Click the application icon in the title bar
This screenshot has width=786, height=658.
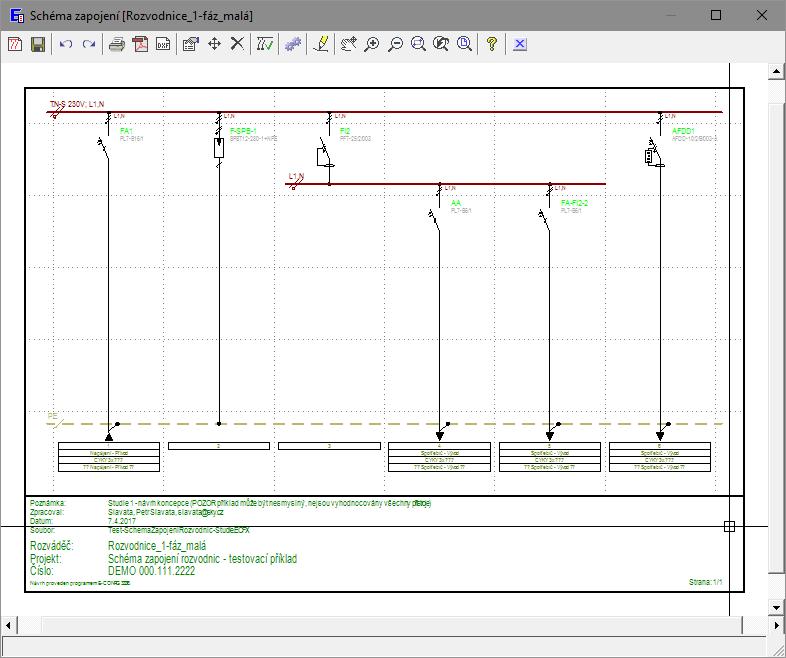click(17, 16)
